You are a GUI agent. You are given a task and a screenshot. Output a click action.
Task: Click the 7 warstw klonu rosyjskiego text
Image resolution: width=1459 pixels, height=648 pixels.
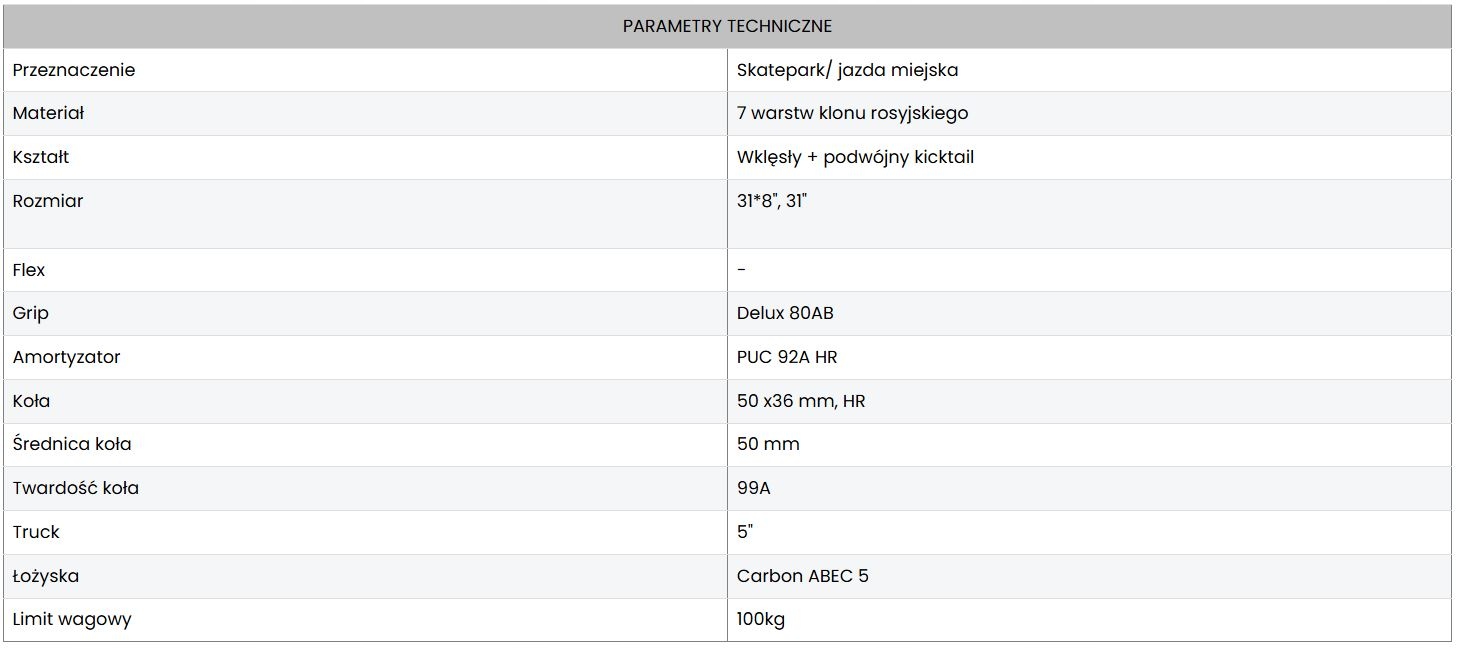(x=852, y=113)
